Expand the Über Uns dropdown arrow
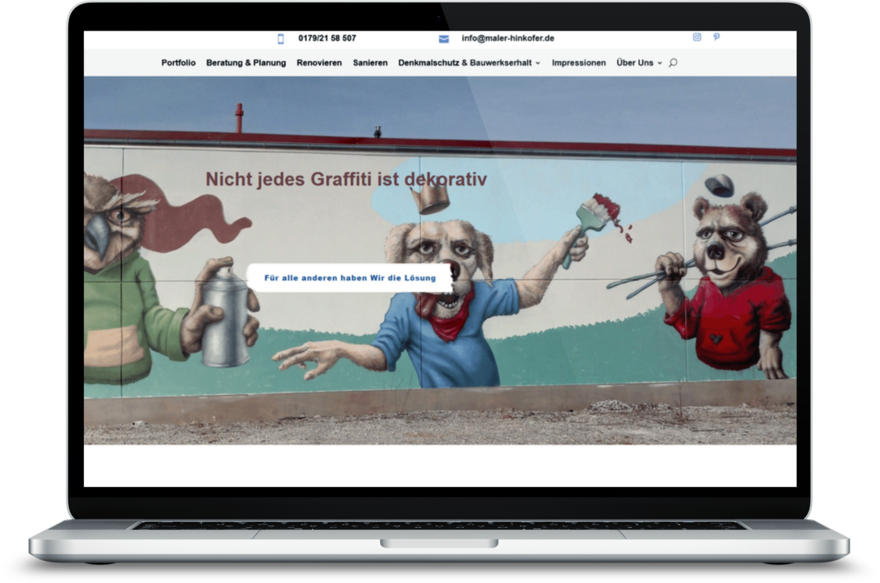 (x=660, y=63)
